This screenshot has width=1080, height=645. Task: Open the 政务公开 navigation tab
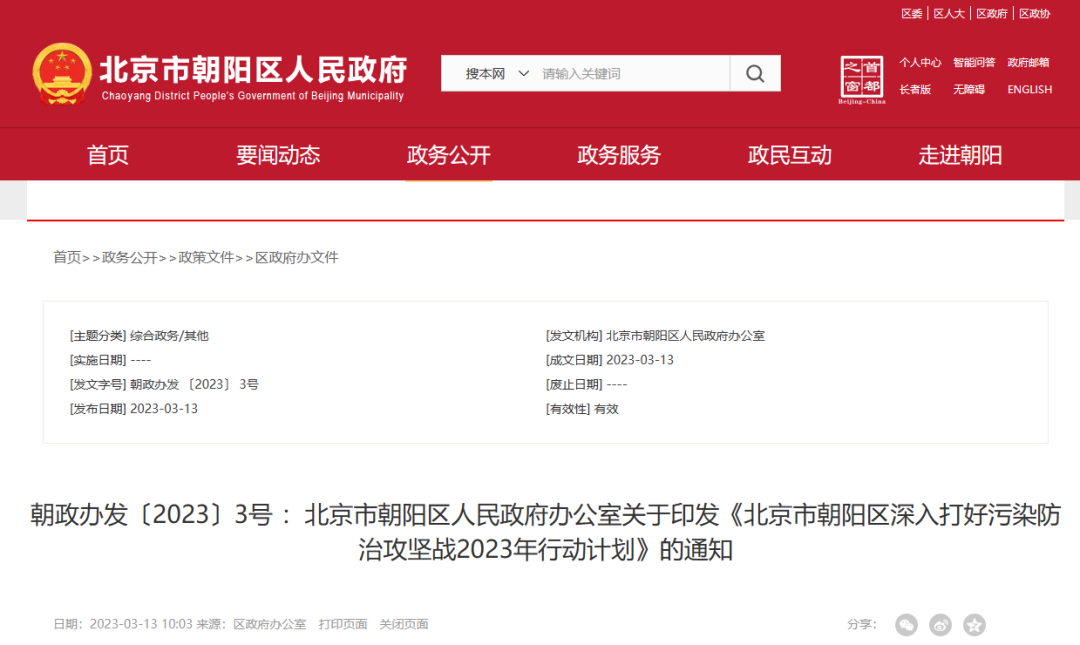tap(448, 155)
